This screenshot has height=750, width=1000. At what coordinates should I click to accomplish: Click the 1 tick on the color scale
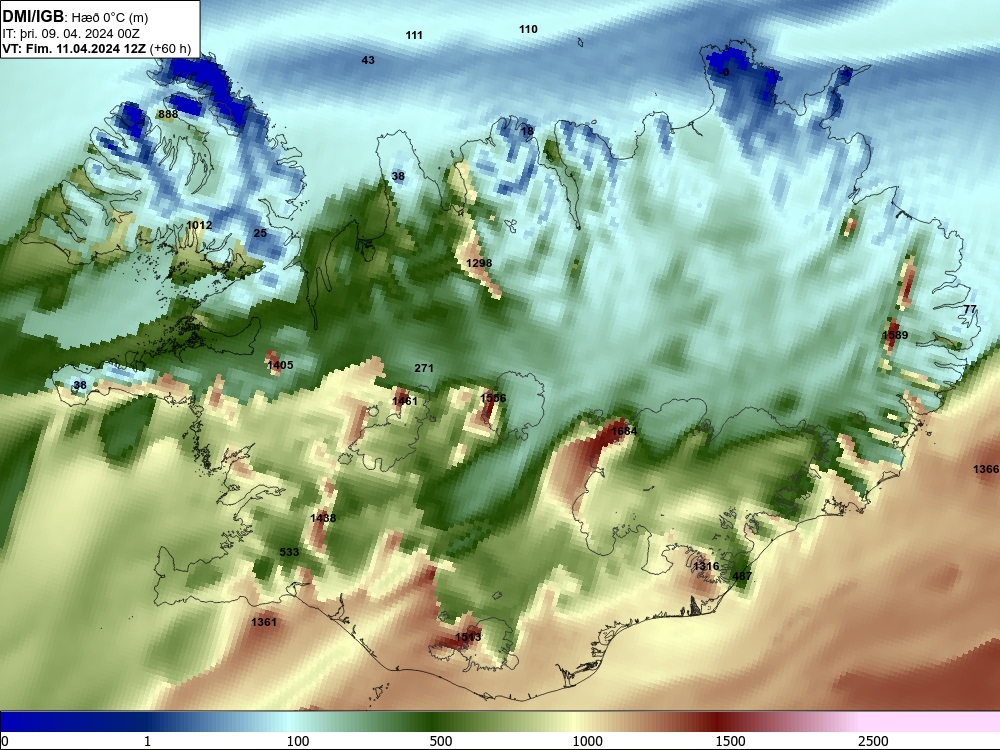pyautogui.click(x=147, y=741)
